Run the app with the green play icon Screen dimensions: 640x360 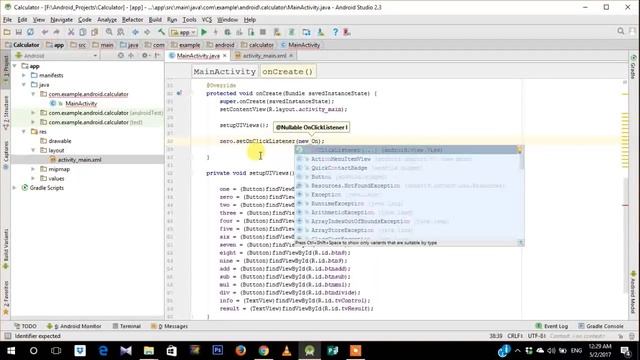(x=204, y=32)
